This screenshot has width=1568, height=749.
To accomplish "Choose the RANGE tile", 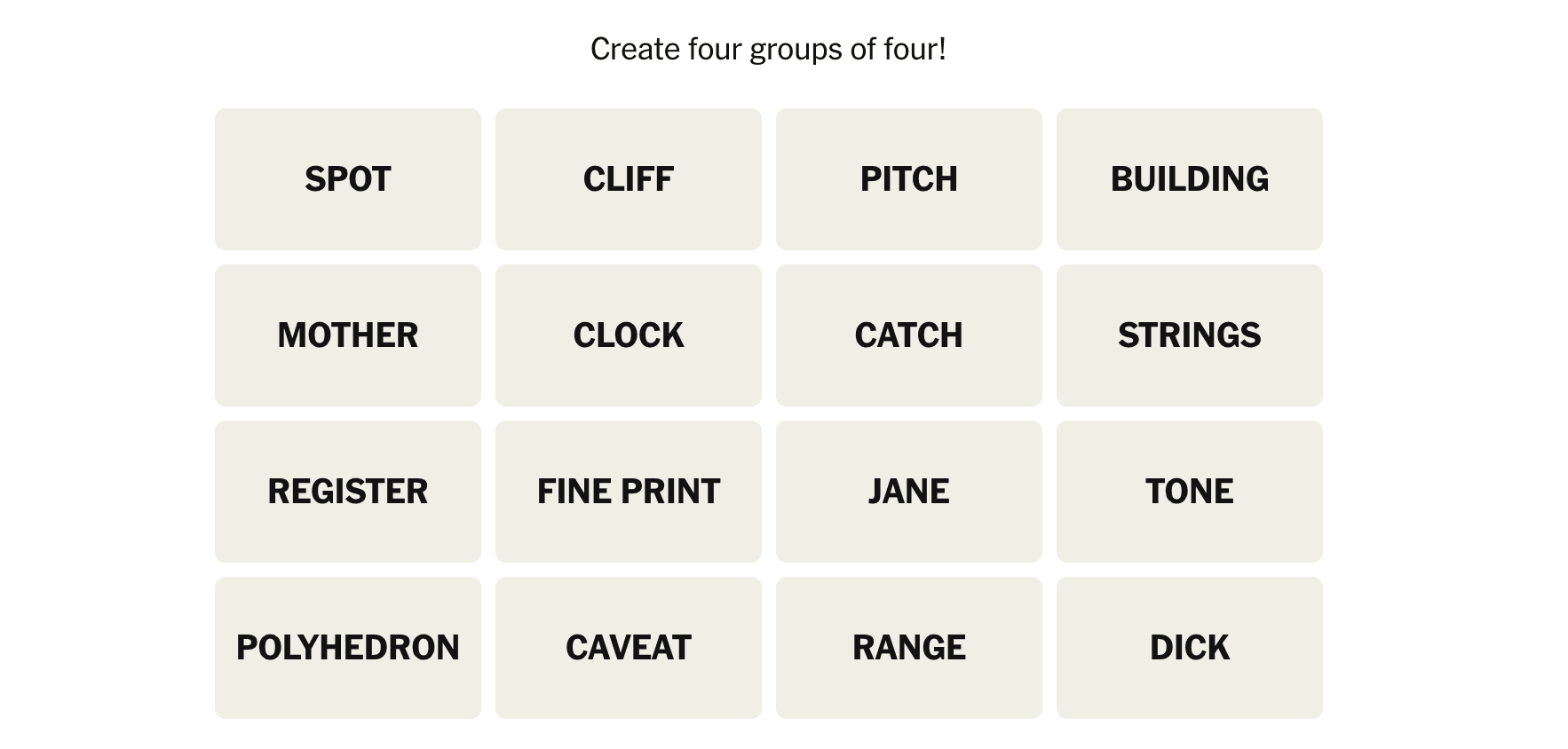I will click(908, 648).
